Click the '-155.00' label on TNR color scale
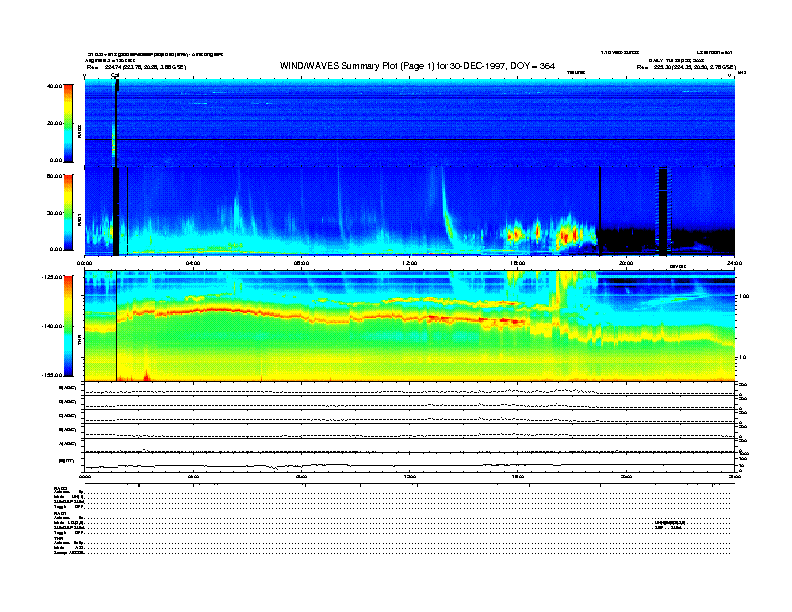This screenshot has height=612, width=792. coord(53,375)
